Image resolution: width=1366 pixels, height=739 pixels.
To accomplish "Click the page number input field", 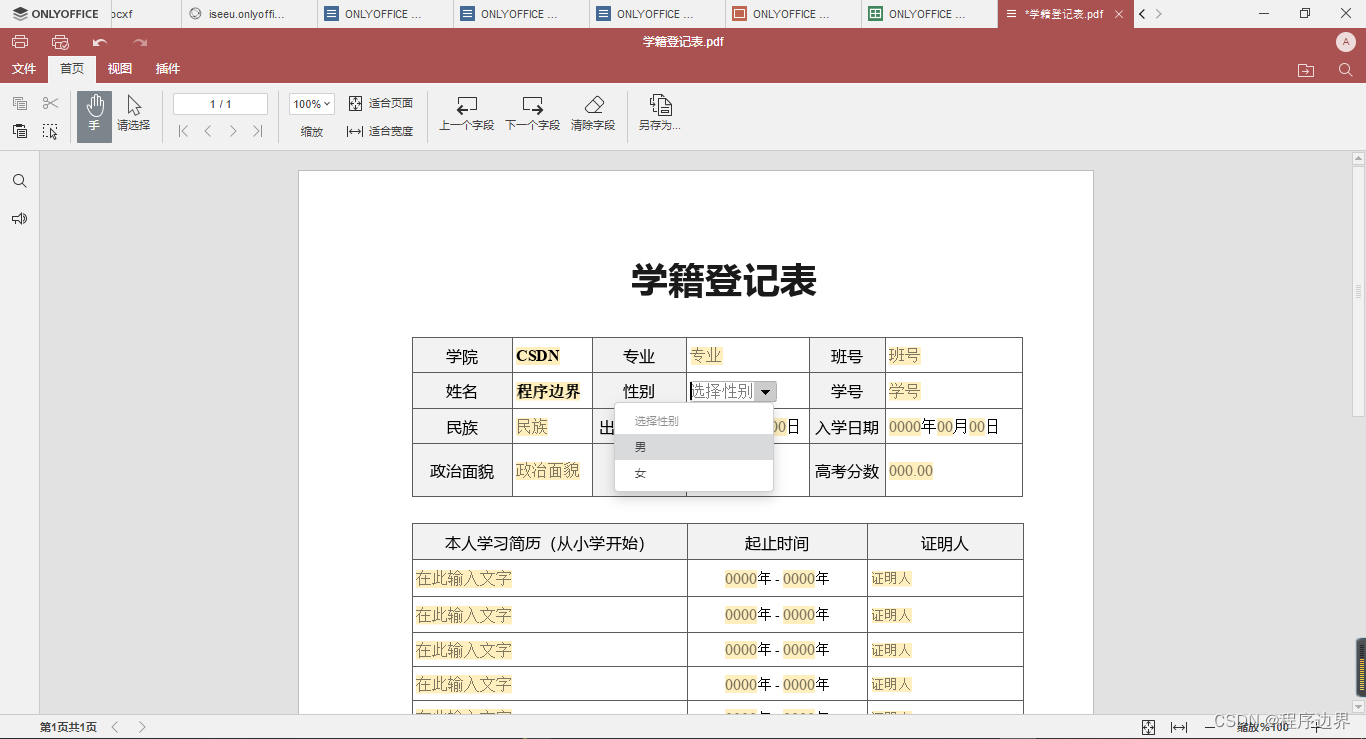I will [219, 103].
